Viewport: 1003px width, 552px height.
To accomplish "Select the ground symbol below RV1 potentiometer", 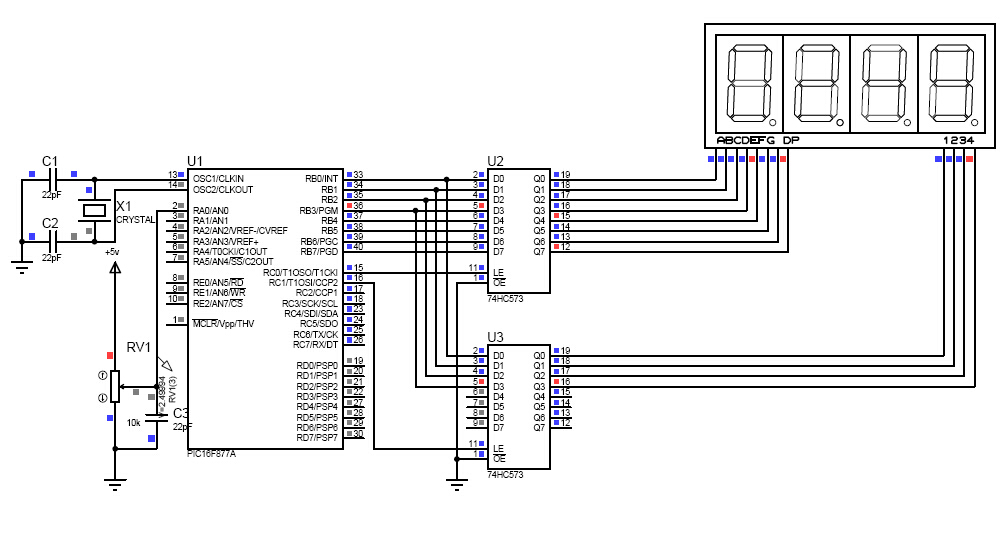I will [x=115, y=484].
